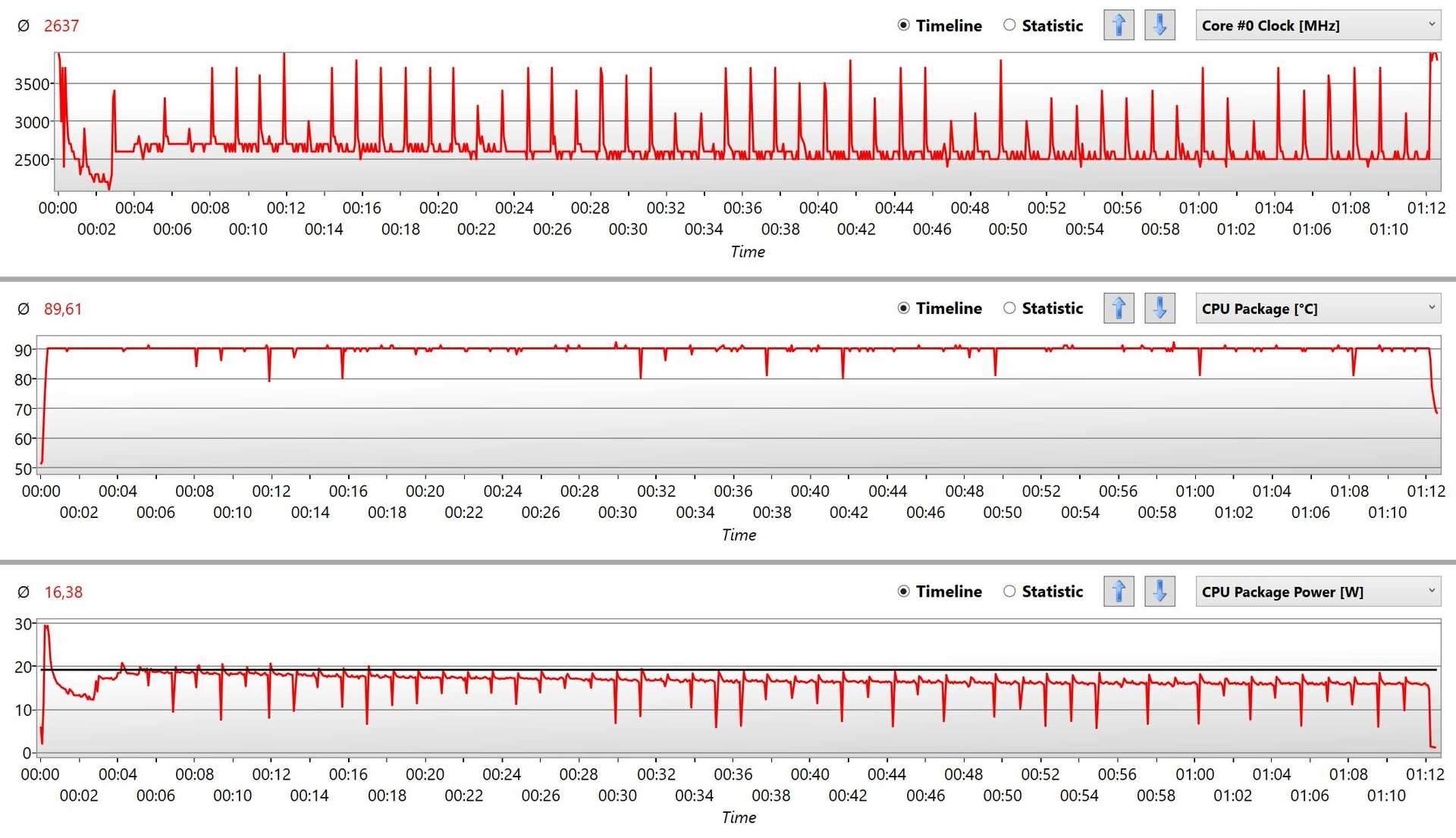This screenshot has width=1456, height=838.
Task: Click down arrow in Core #0 Clock panel
Action: (1159, 25)
